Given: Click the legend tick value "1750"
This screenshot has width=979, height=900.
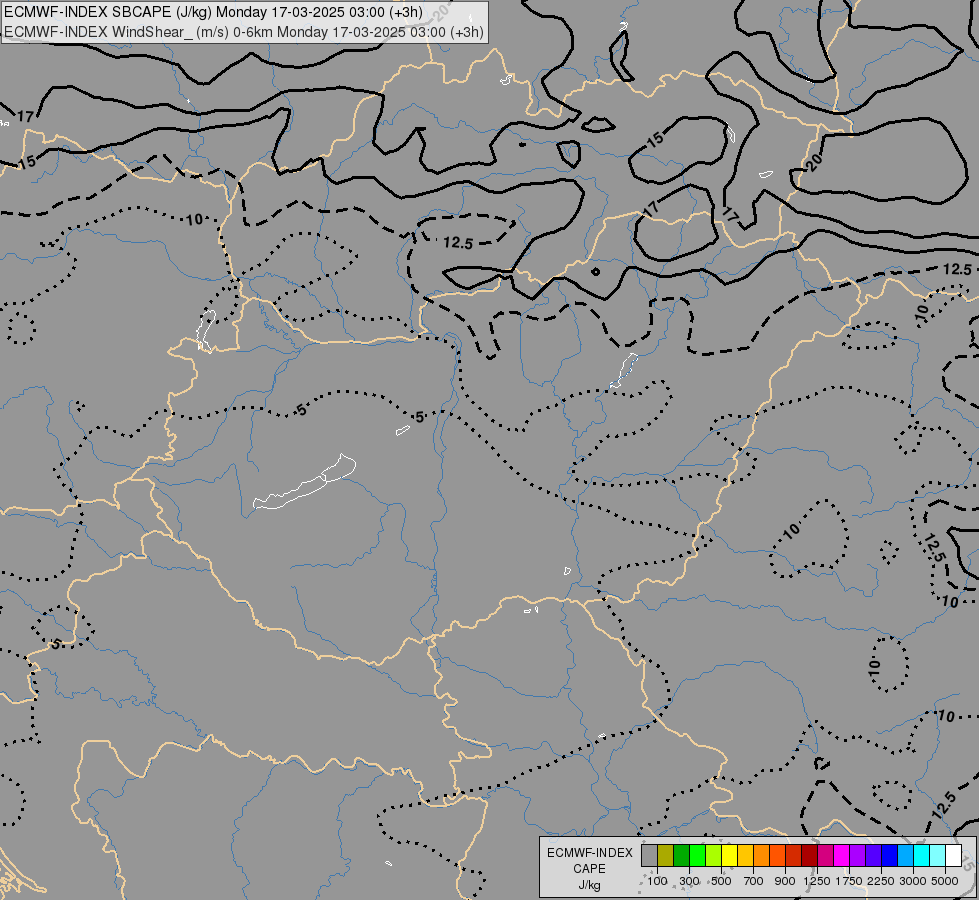Looking at the screenshot, I should click(x=849, y=881).
